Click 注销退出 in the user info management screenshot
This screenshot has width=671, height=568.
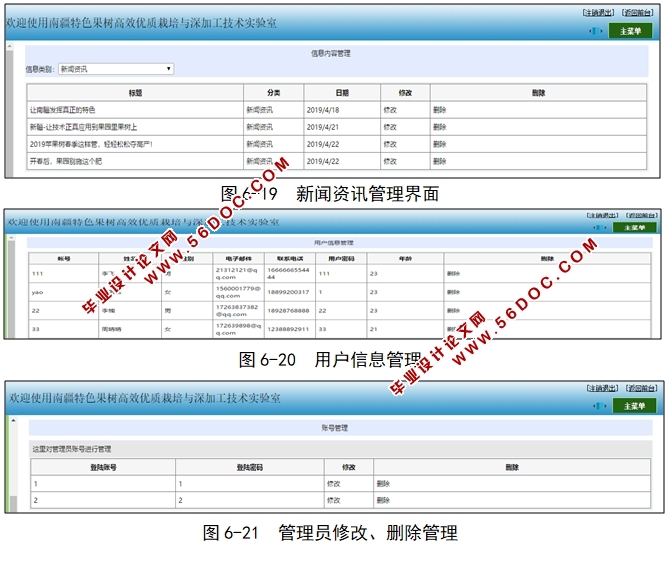(603, 215)
